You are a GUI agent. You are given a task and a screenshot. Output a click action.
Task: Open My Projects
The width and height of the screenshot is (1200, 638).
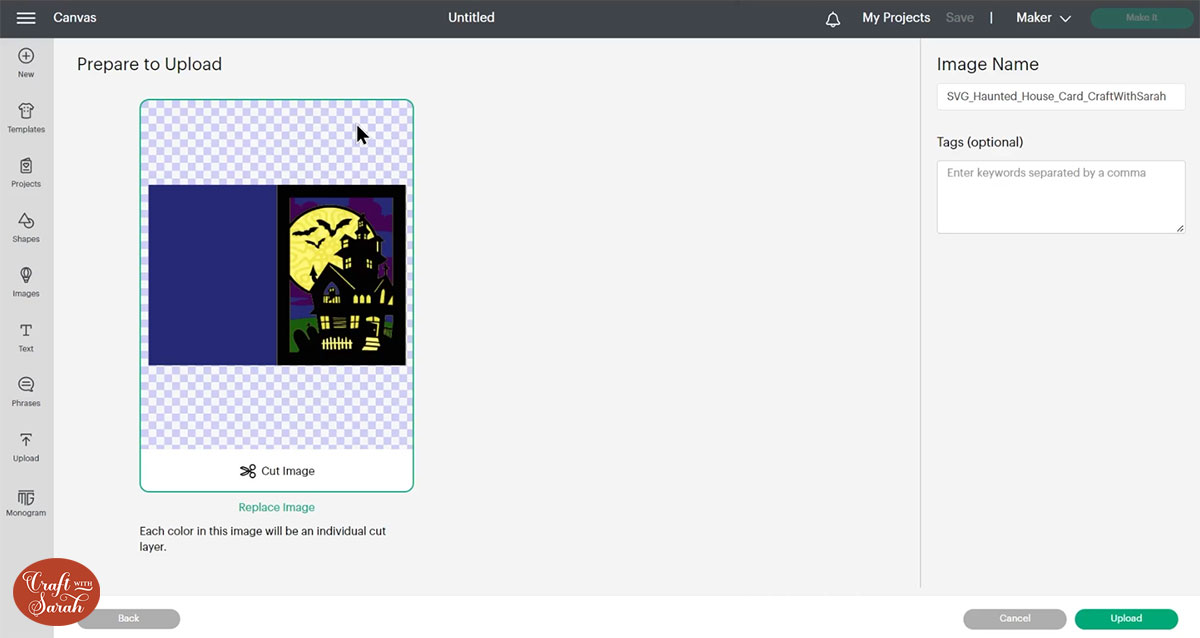click(x=896, y=18)
